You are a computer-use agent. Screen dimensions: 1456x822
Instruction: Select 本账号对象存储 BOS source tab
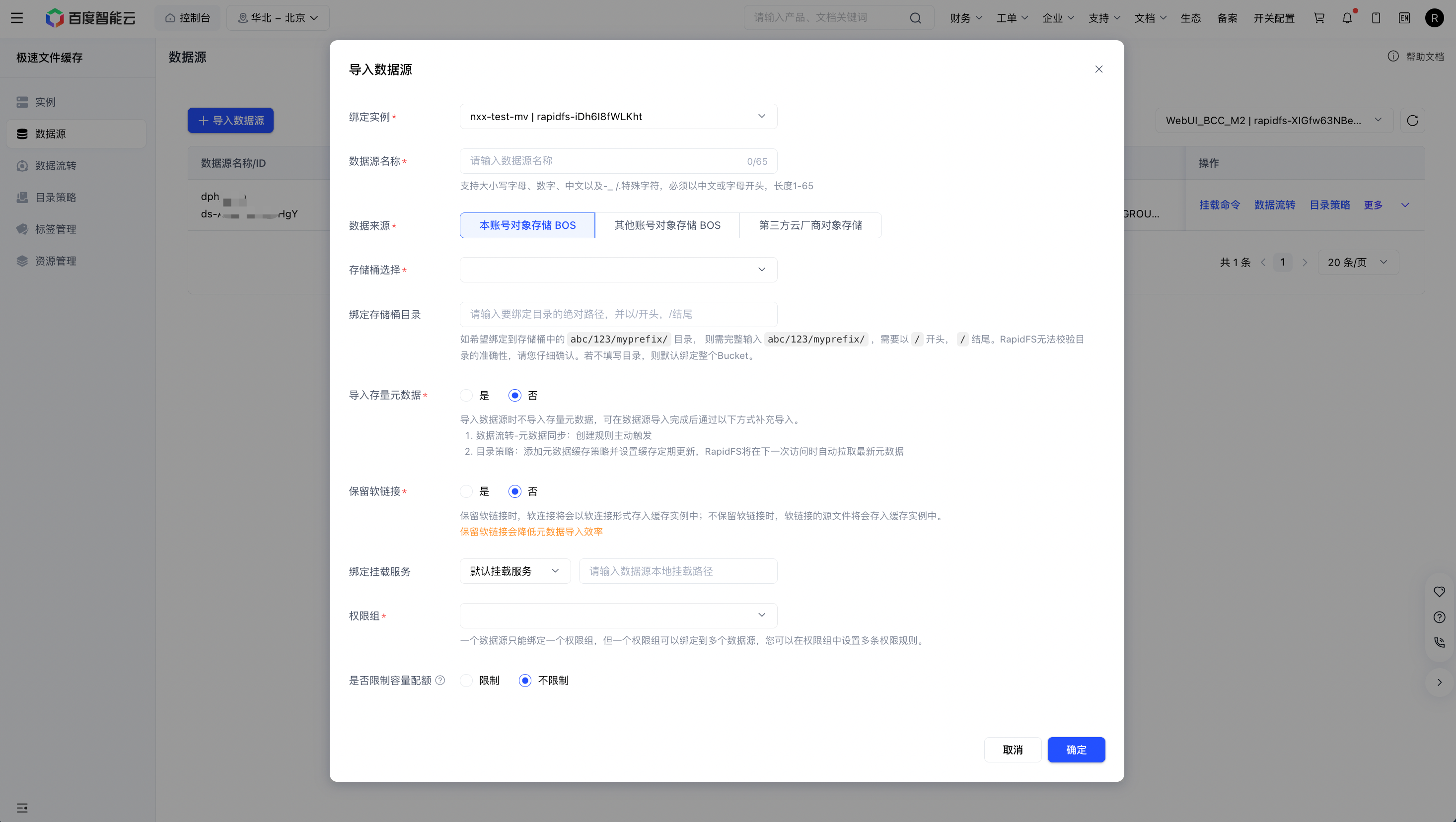click(x=527, y=225)
